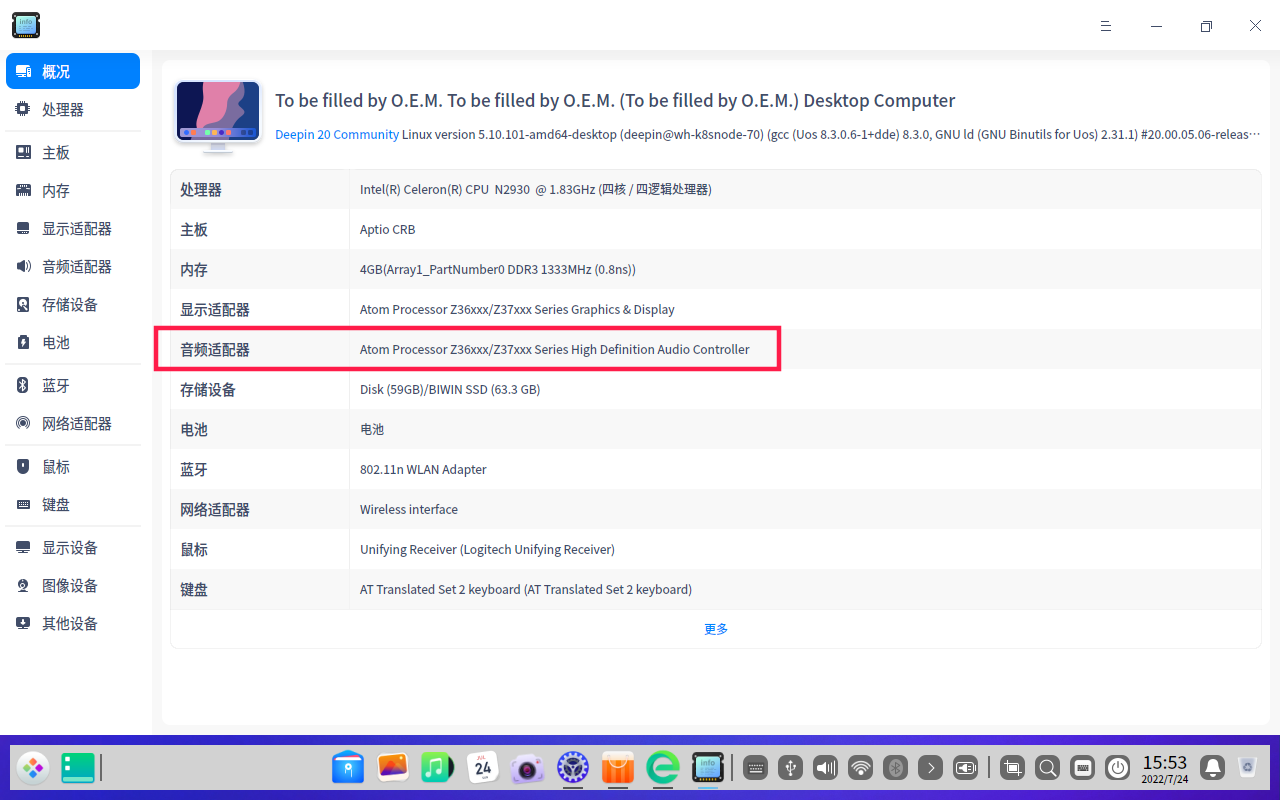Image resolution: width=1280 pixels, height=800 pixels.
Task: Select 概况 overview in the sidebar
Action: (73, 71)
